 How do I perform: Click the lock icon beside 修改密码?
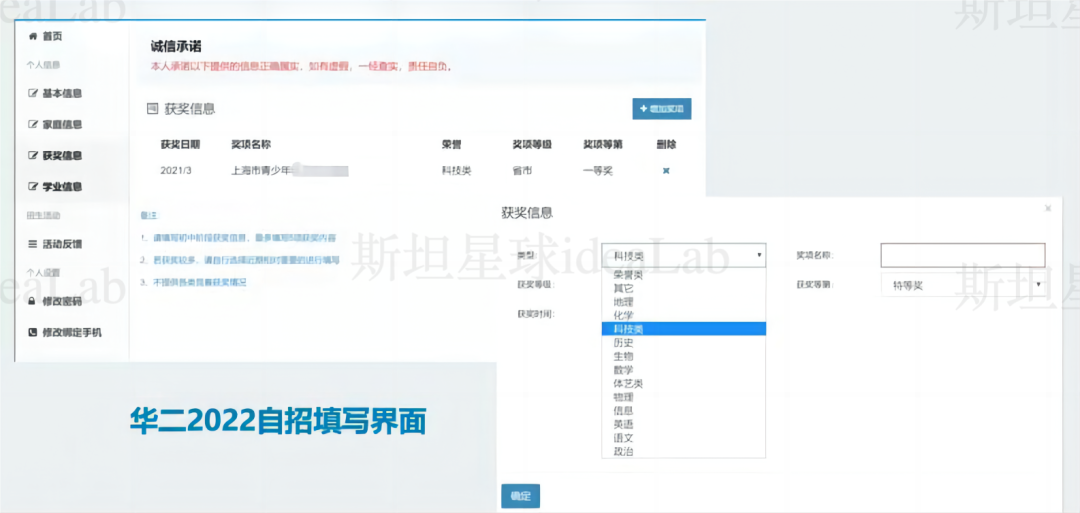tap(33, 301)
